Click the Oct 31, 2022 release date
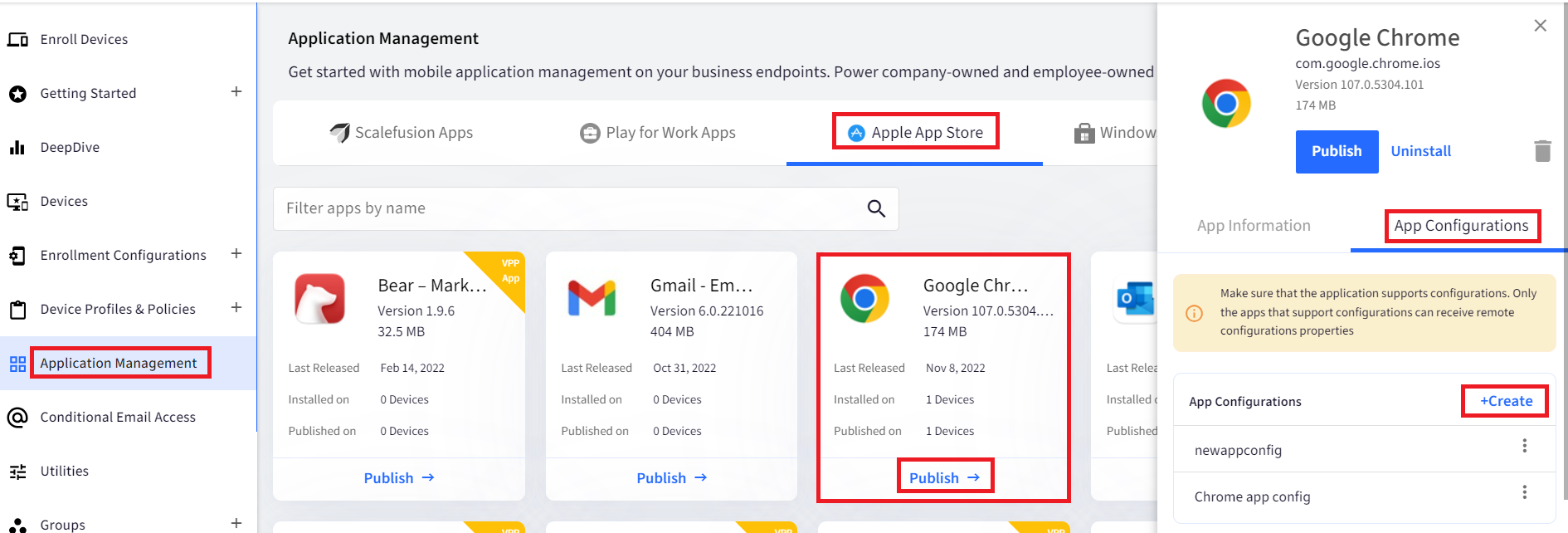Image resolution: width=1568 pixels, height=533 pixels. point(684,368)
